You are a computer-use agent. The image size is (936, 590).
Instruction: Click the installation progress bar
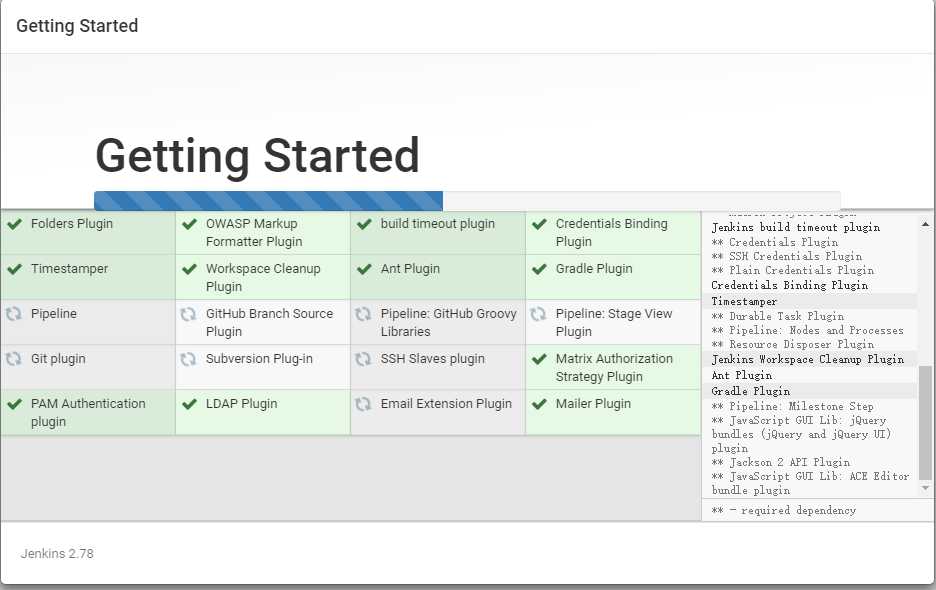[x=467, y=201]
